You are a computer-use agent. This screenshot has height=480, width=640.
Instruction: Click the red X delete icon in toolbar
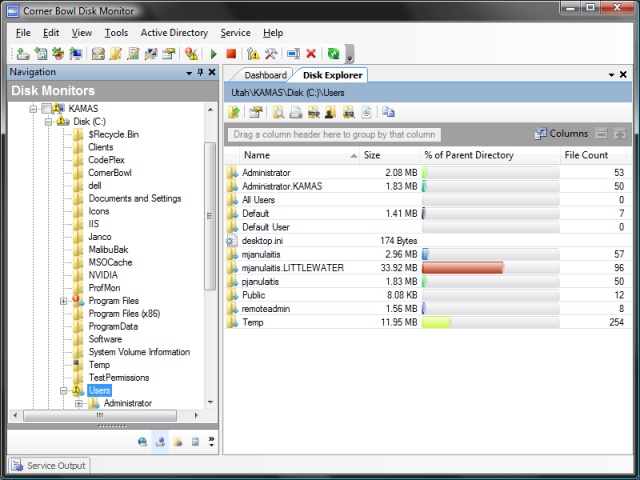pos(311,53)
